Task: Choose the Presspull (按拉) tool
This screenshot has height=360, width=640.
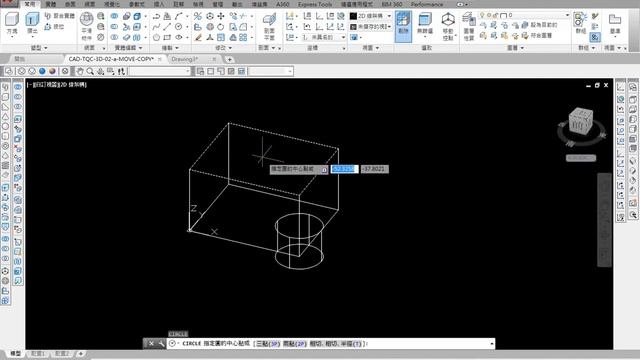Action: click(x=54, y=27)
